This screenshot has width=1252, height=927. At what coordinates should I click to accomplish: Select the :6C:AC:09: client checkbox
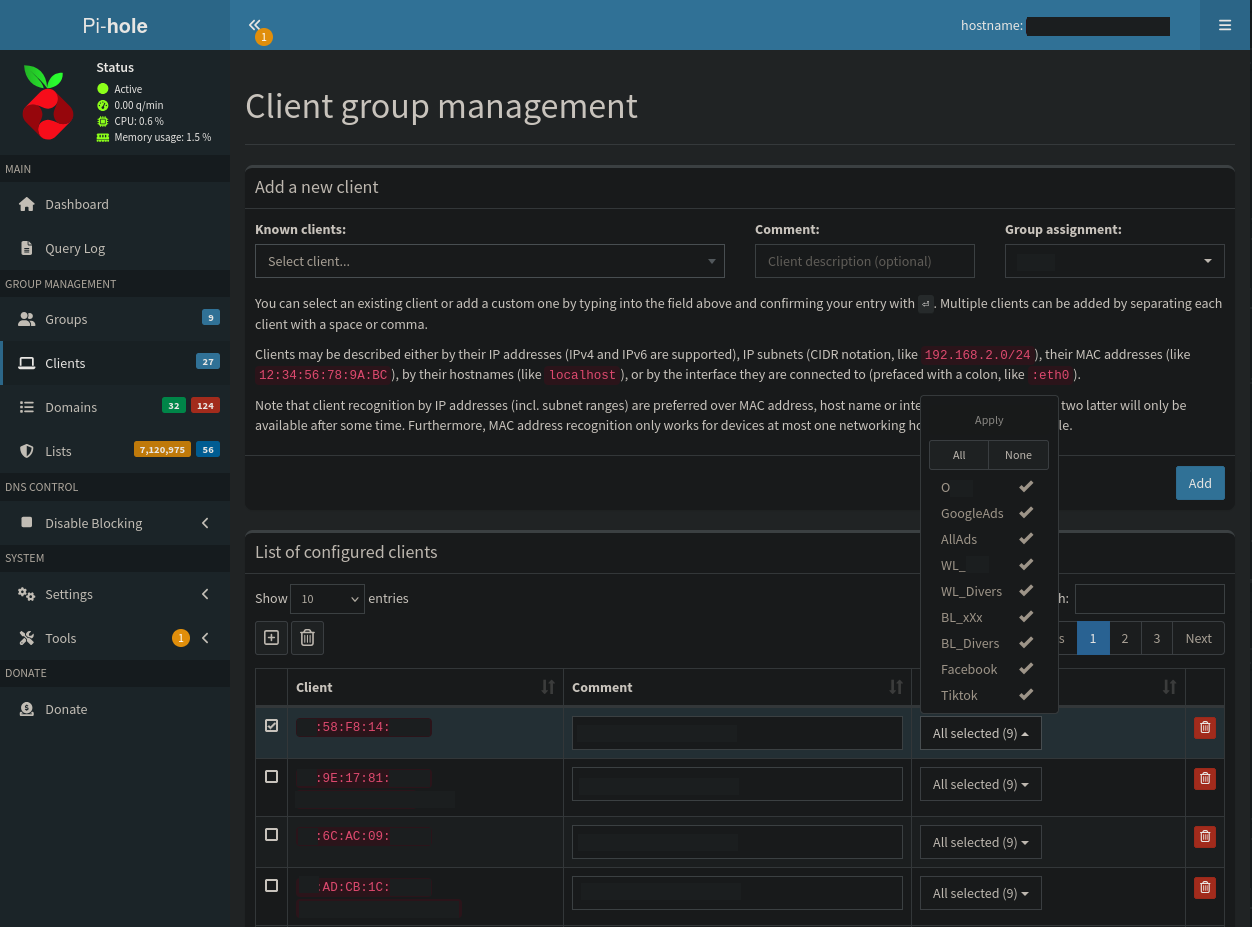[x=271, y=834]
